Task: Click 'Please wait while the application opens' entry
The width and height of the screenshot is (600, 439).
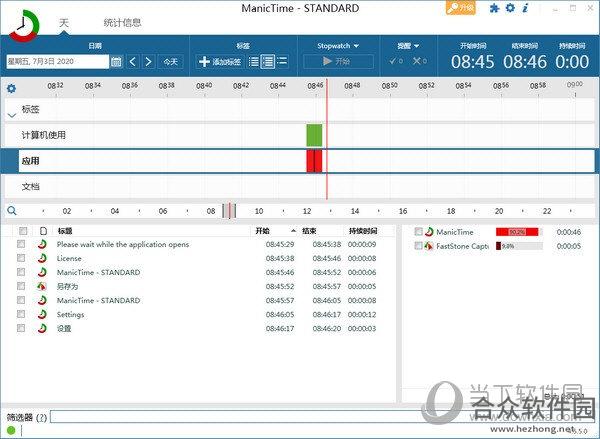Action: coord(123,244)
